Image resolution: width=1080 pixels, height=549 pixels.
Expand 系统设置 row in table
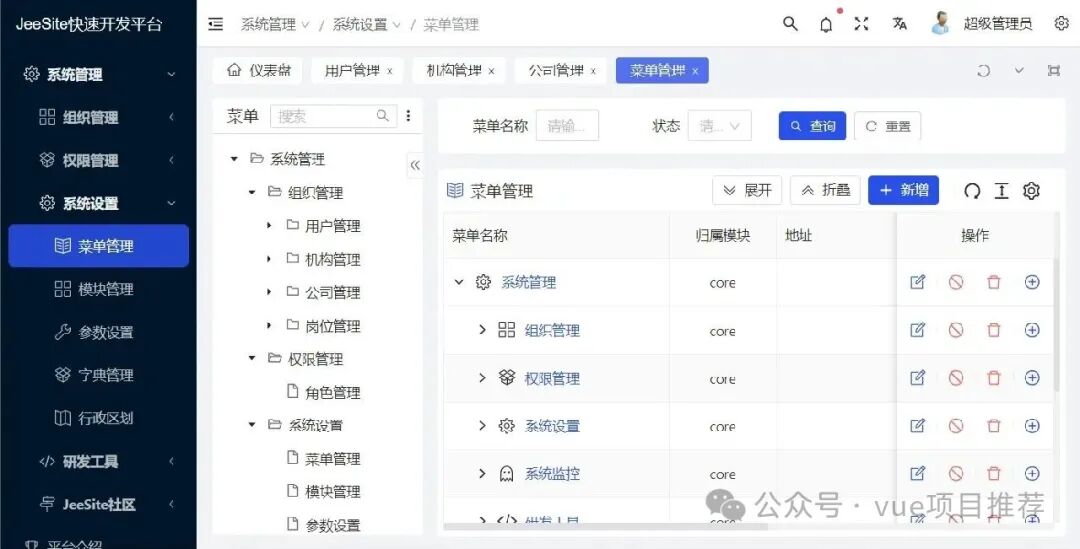point(482,426)
